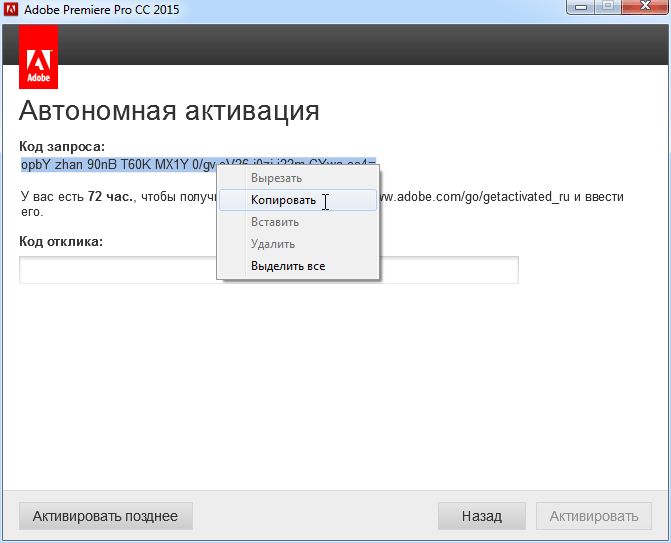The width and height of the screenshot is (671, 543).
Task: Close the Adobe Premiere Pro window
Action: (645, 6)
